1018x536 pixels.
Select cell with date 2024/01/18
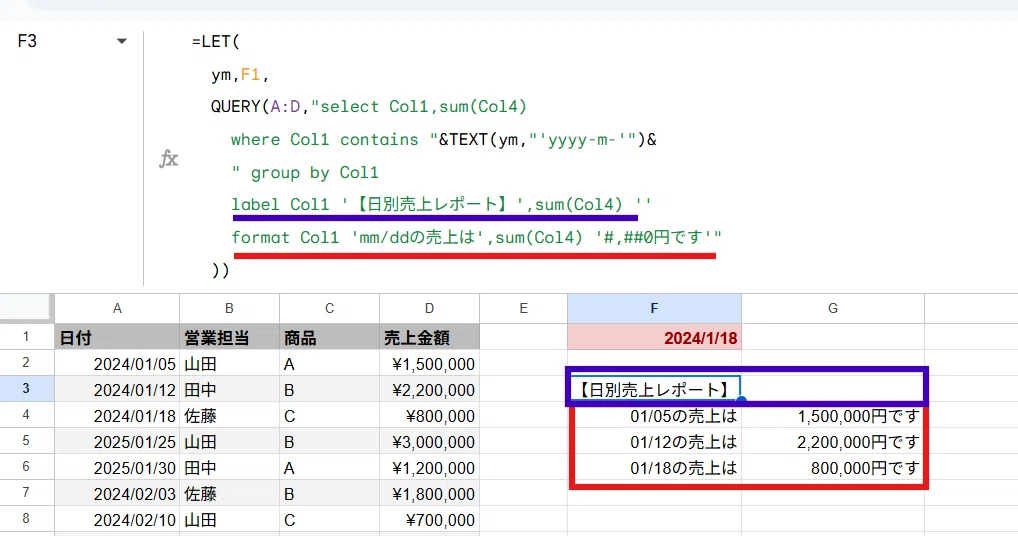tap(117, 415)
